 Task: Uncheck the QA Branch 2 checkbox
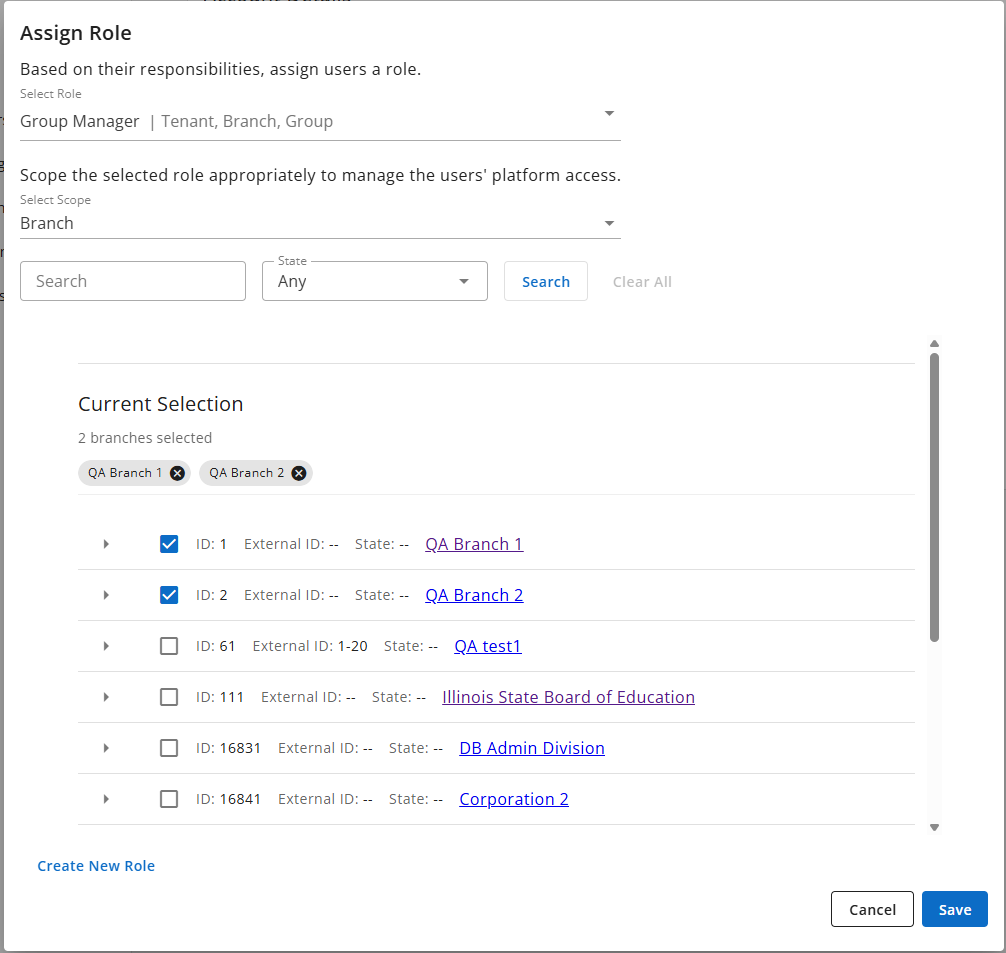[x=169, y=595]
